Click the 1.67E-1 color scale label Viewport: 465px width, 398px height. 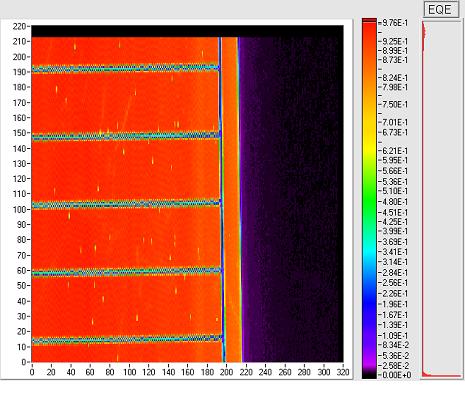coord(395,315)
